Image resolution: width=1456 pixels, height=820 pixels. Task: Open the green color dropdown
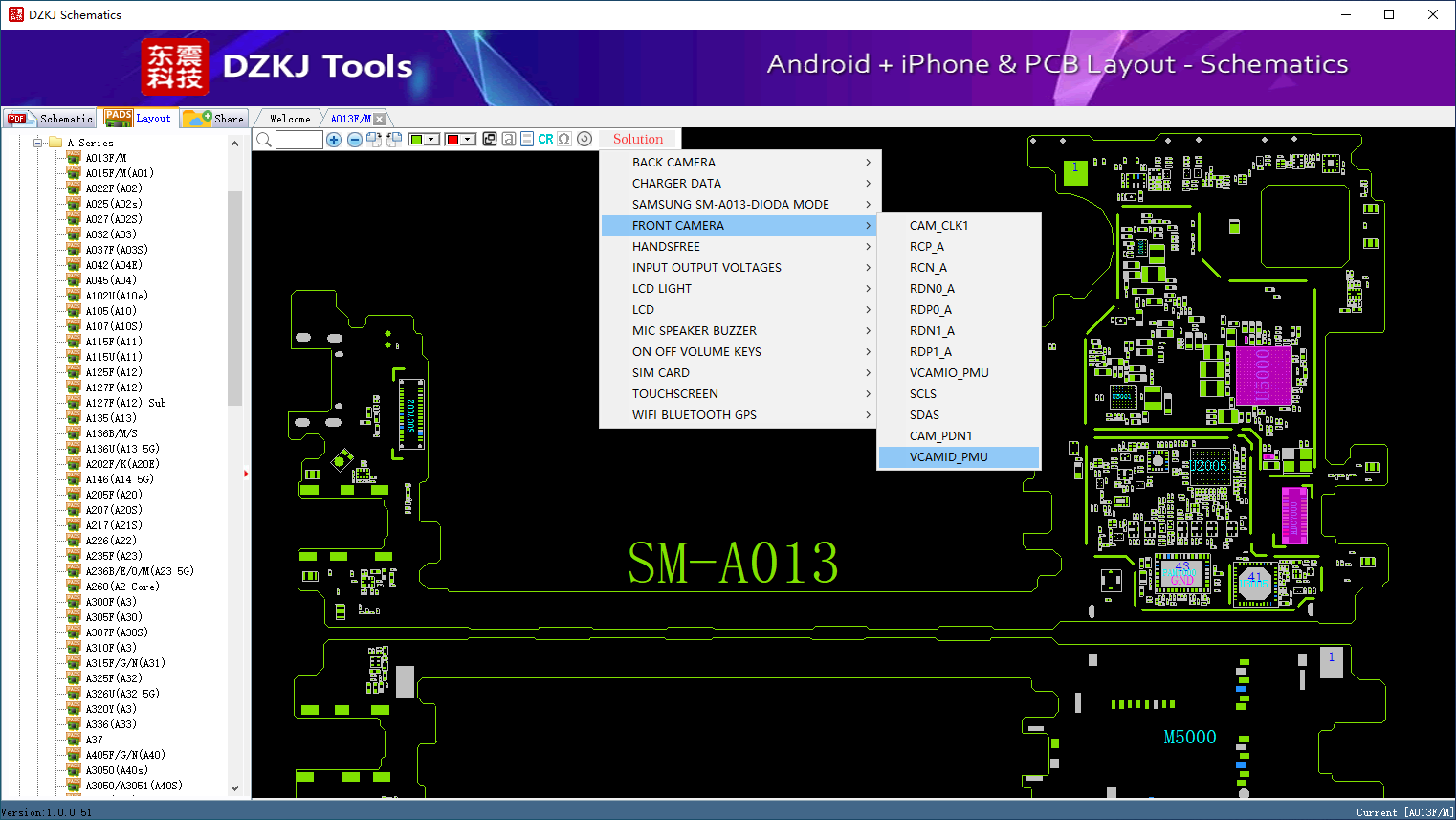point(432,140)
